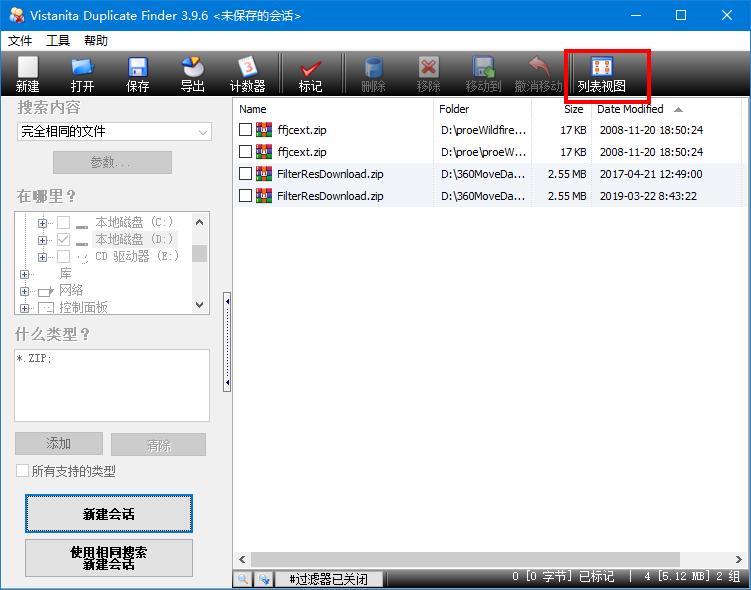This screenshot has width=751, height=590.
Task: Click folder tree scroll down arrow
Action: (200, 305)
